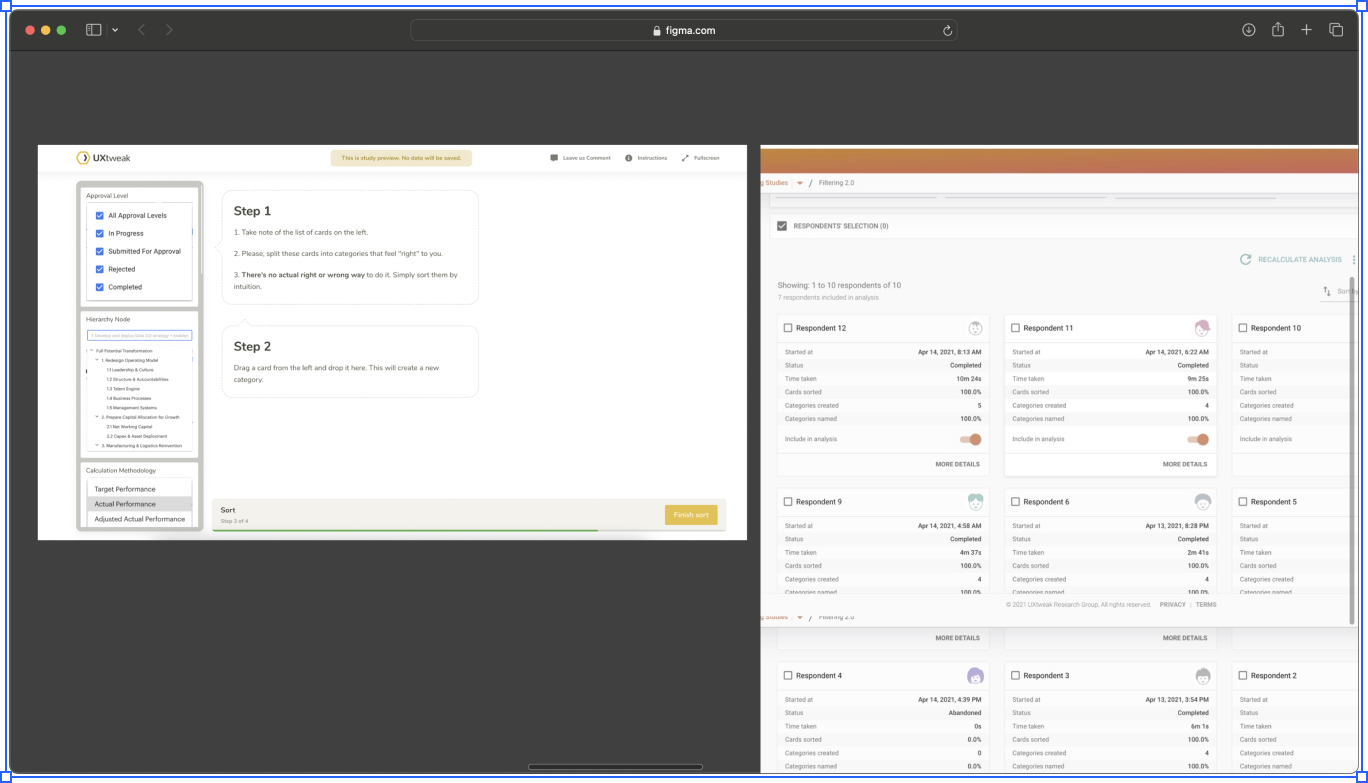Uncheck the In Progress checkbox
Image resolution: width=1368 pixels, height=783 pixels.
click(x=100, y=233)
